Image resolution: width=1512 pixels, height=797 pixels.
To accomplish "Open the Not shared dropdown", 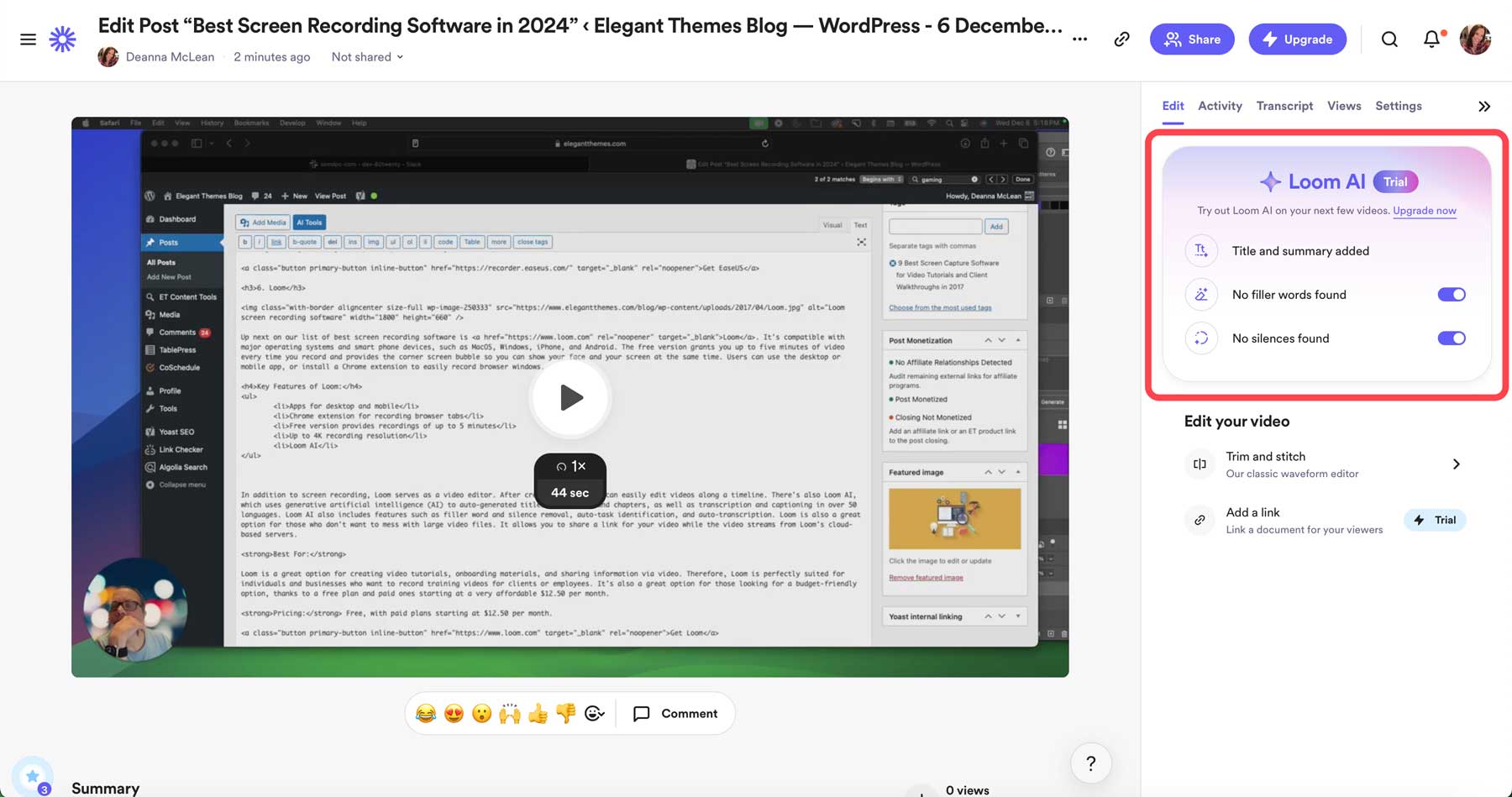I will [367, 57].
